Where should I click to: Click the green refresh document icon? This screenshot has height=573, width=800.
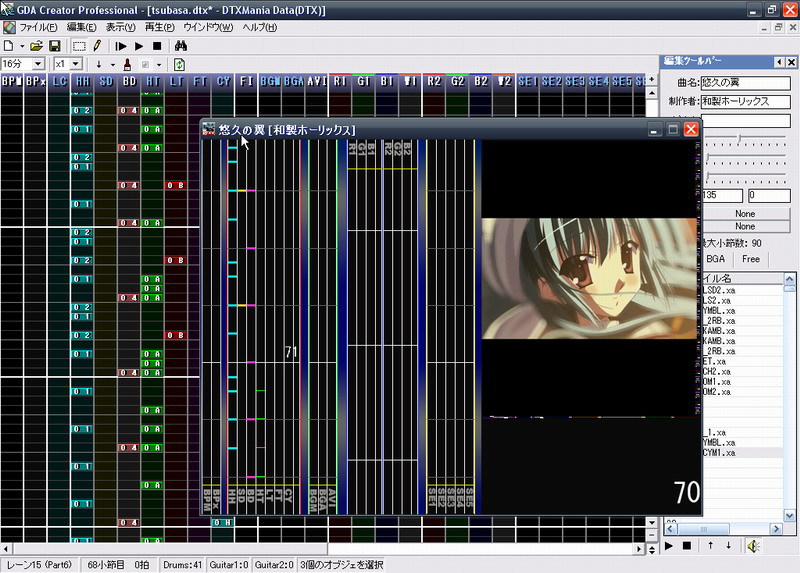pyautogui.click(x=179, y=64)
